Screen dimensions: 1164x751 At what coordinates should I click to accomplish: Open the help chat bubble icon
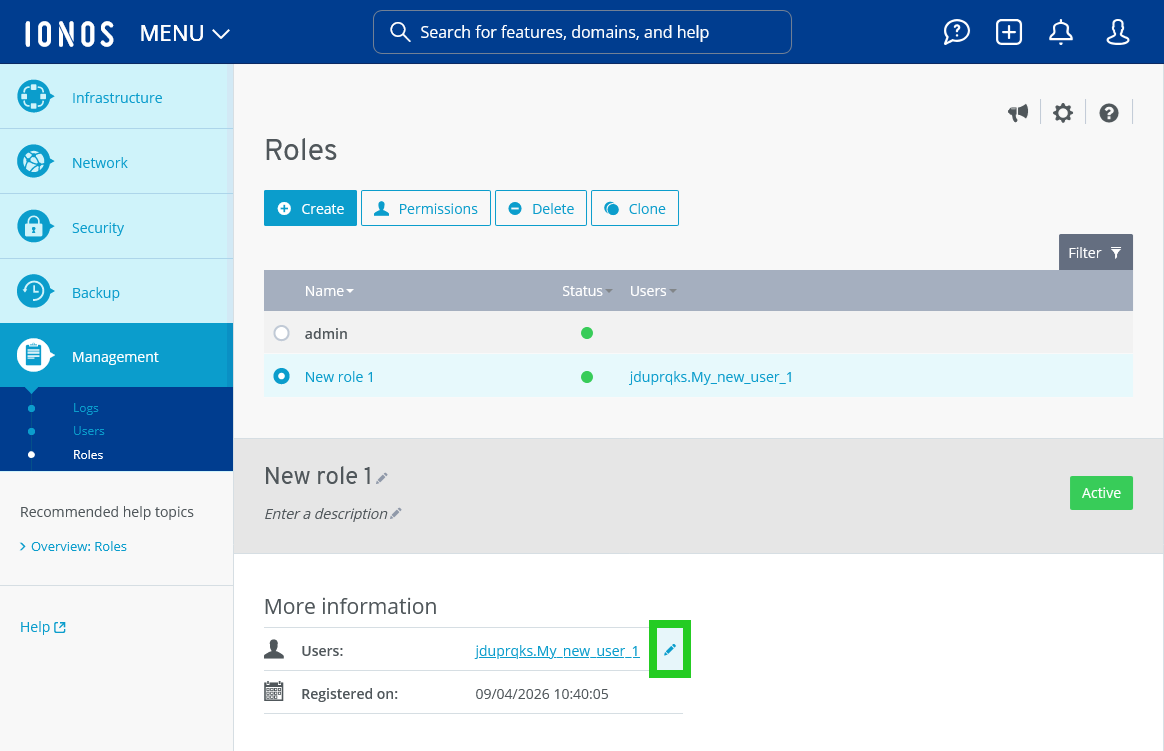coord(956,31)
